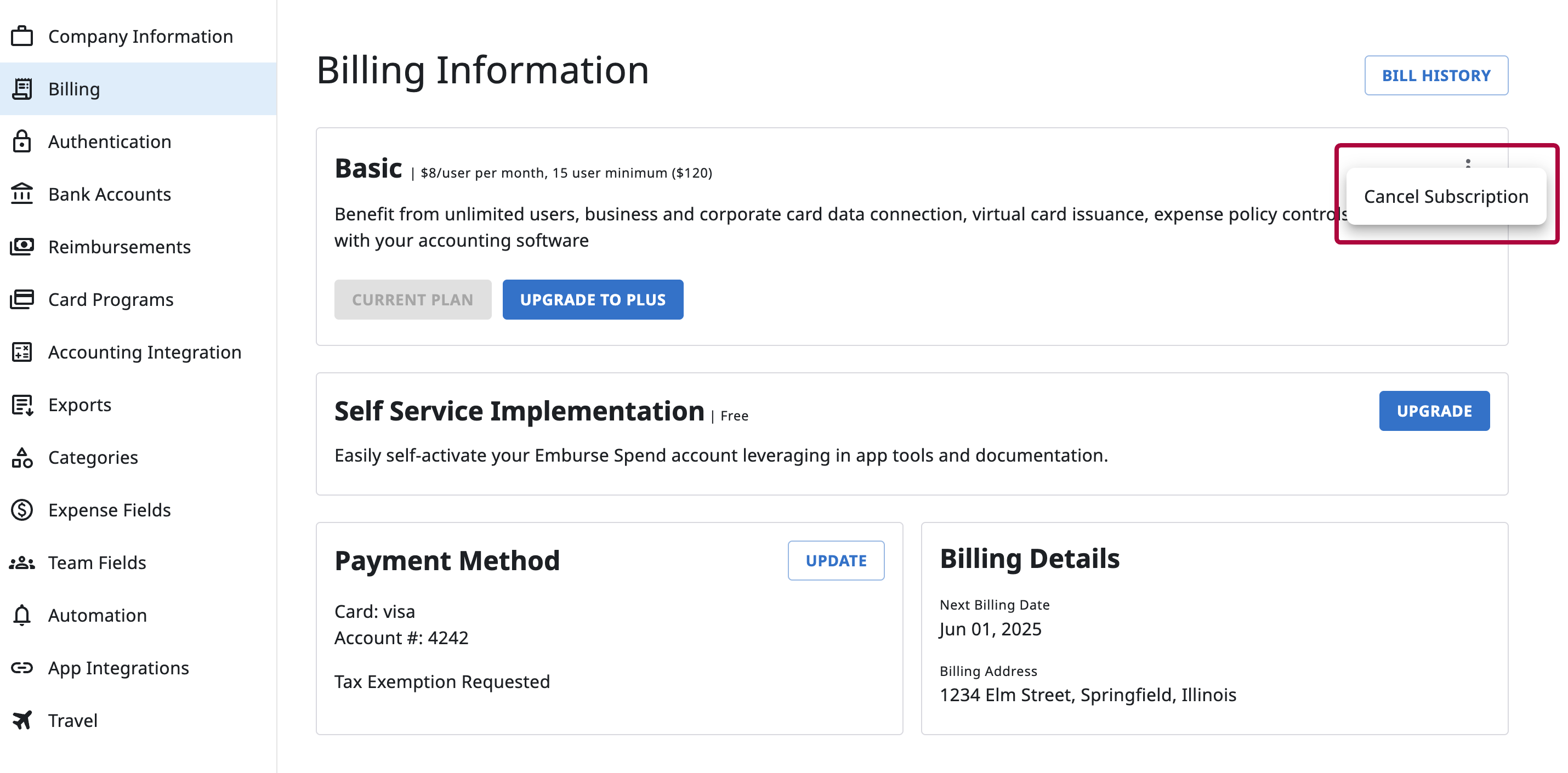Click the Accounting Integration calculator icon
The height and width of the screenshot is (773, 1568).
pyautogui.click(x=22, y=352)
